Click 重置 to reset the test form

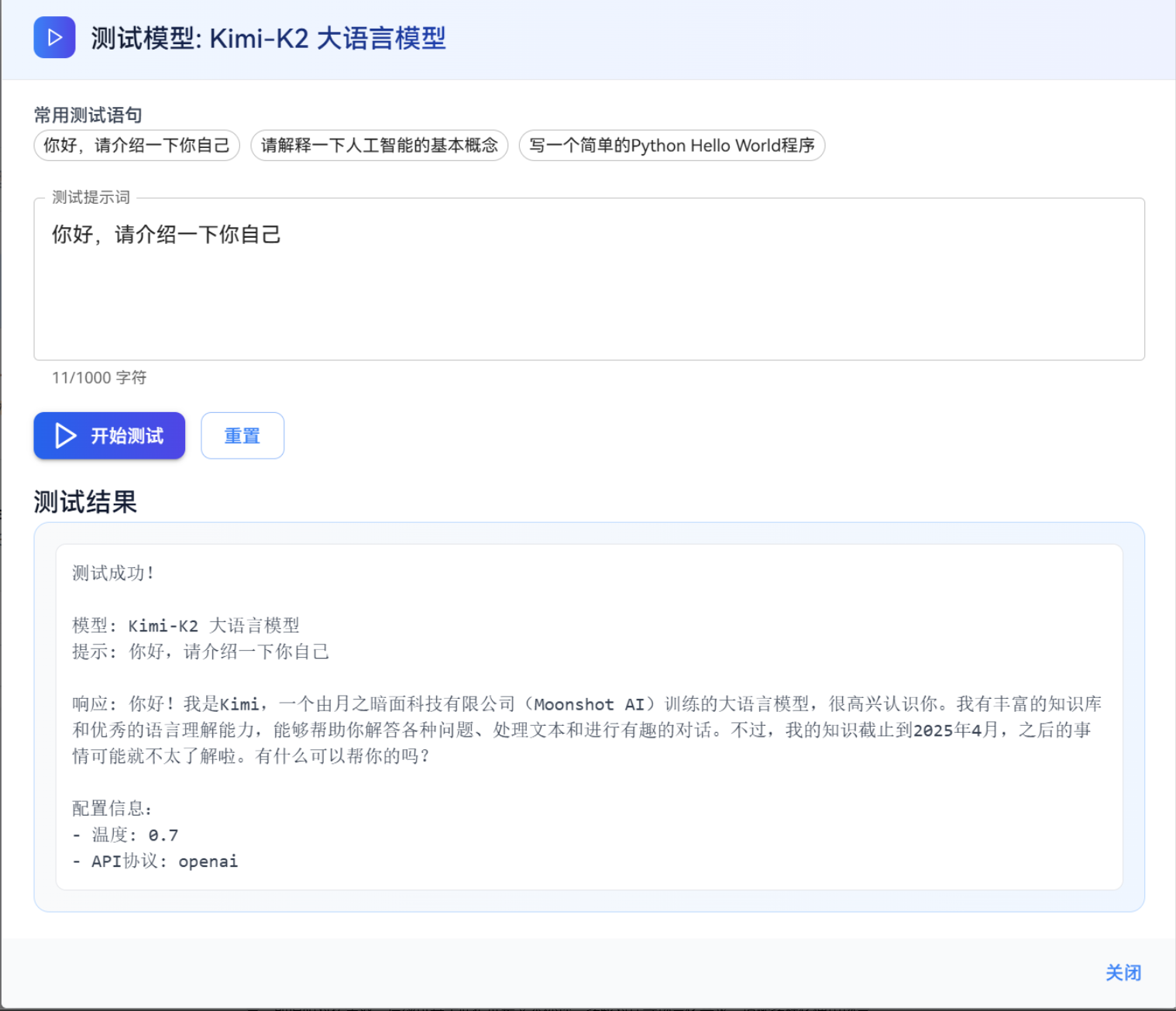(x=242, y=435)
